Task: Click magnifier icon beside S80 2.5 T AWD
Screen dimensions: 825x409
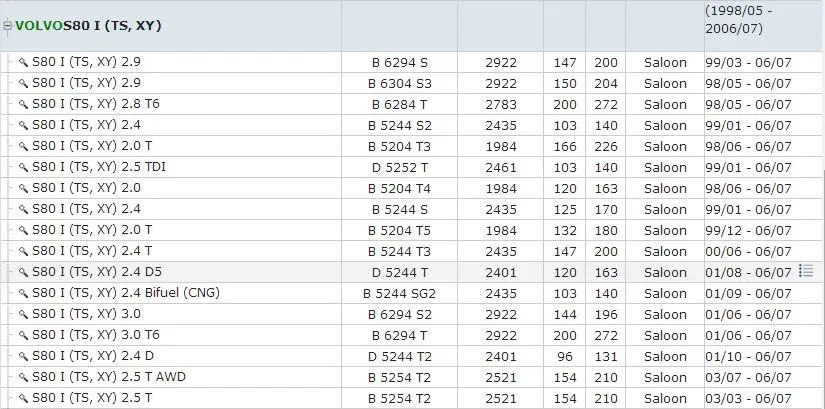Action: pos(23,378)
